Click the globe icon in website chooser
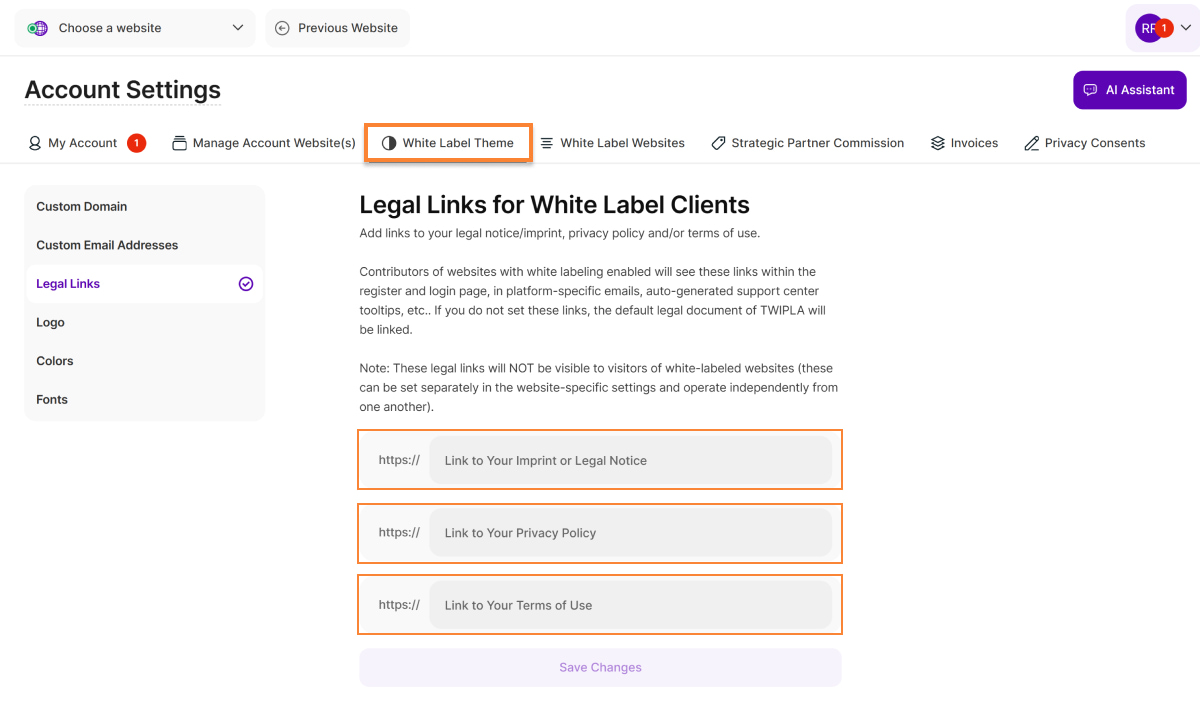Viewport: 1200px width, 719px height. [x=37, y=28]
